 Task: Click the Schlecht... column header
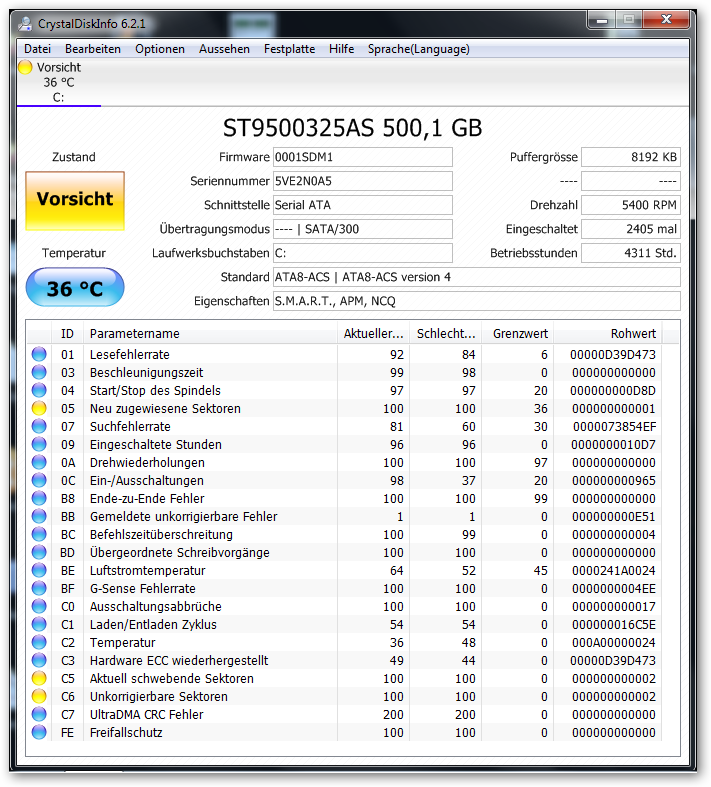(x=446, y=334)
